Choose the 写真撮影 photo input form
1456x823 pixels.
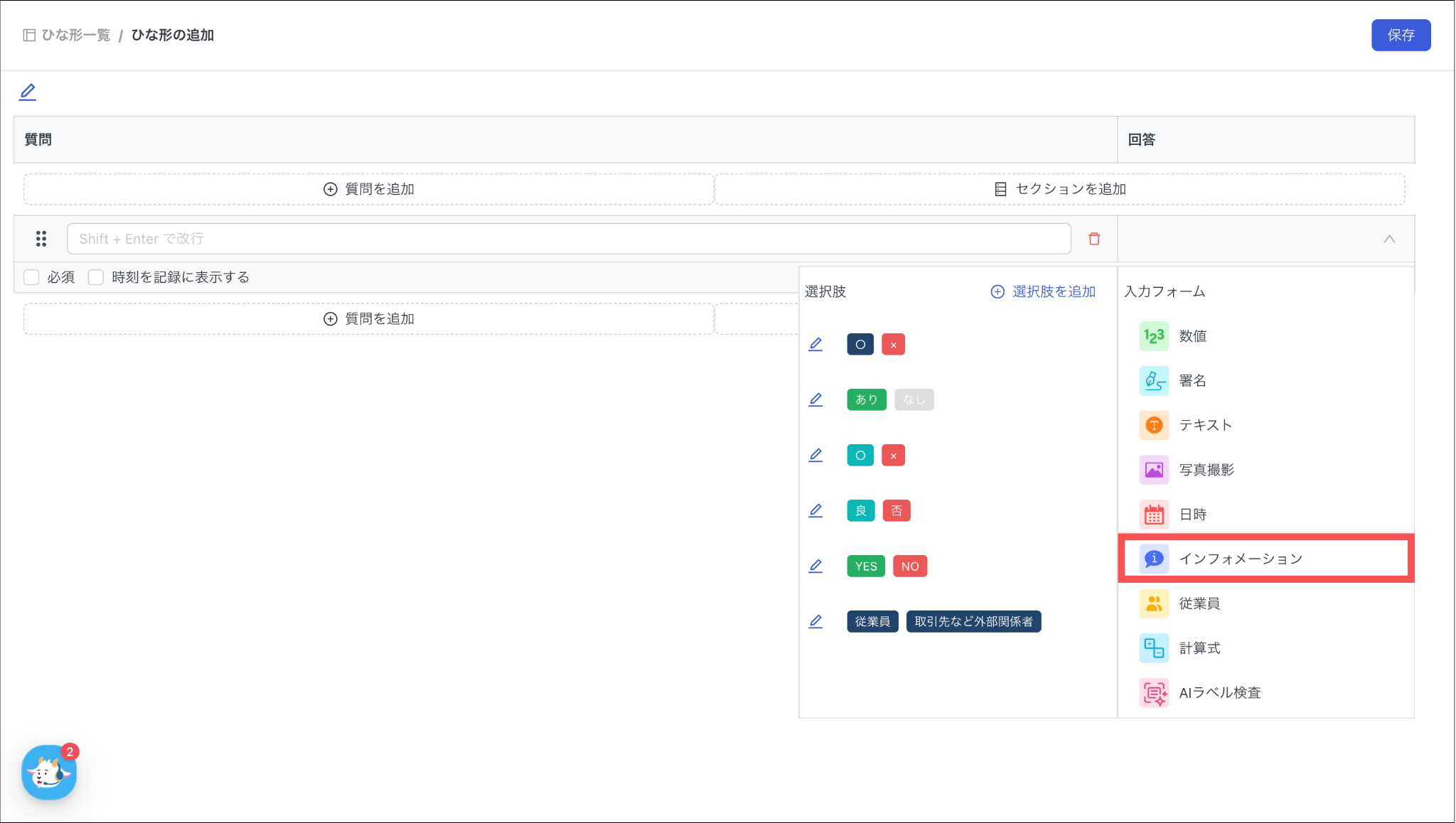[x=1206, y=470]
